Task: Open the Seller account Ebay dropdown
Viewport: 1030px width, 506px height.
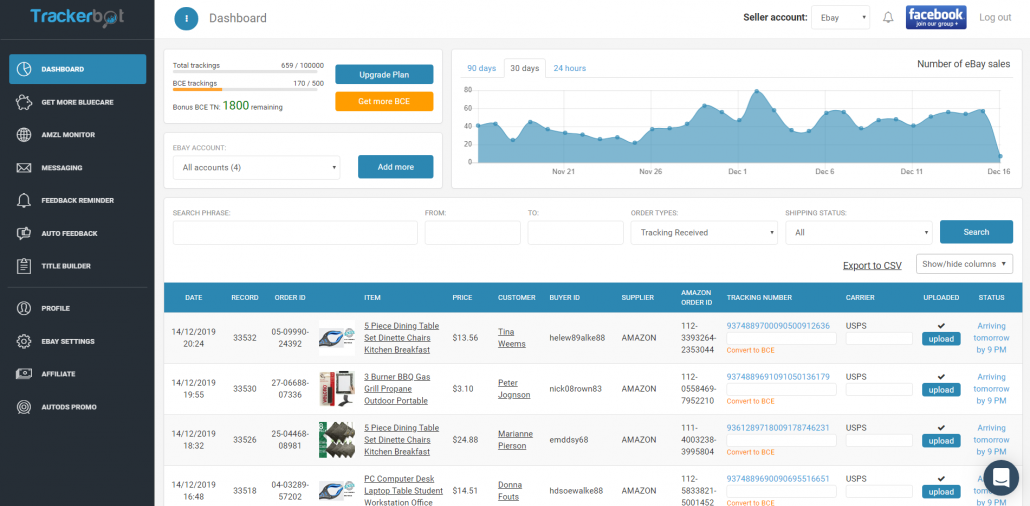Action: pos(840,18)
